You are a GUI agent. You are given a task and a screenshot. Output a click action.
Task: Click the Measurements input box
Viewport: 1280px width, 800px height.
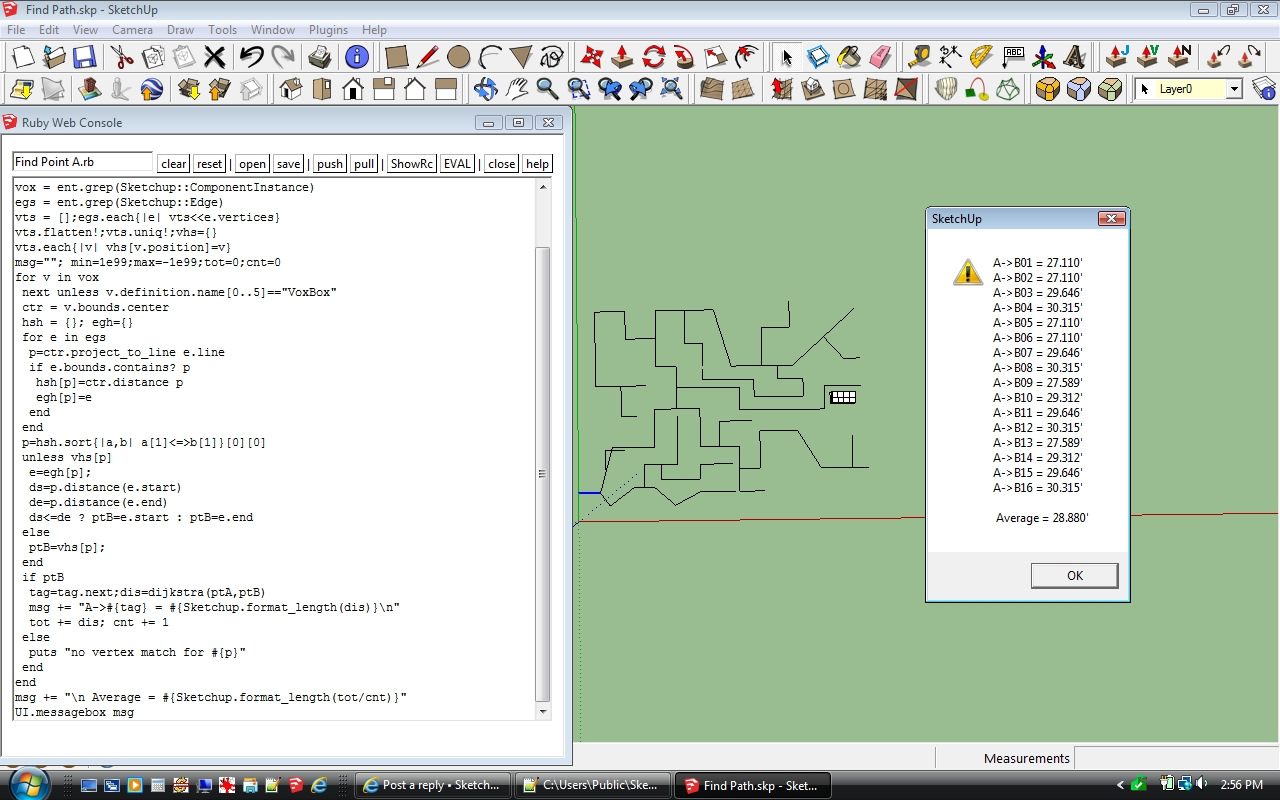(x=1174, y=758)
